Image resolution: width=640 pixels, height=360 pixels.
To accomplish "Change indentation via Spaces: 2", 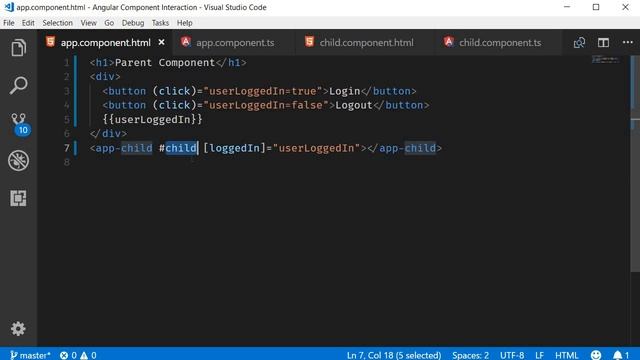I will [470, 355].
